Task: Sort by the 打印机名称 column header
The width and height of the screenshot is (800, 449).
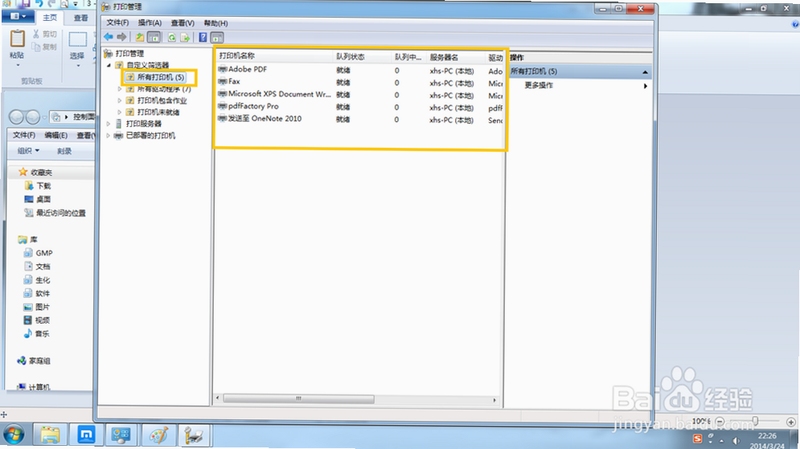Action: (274, 56)
